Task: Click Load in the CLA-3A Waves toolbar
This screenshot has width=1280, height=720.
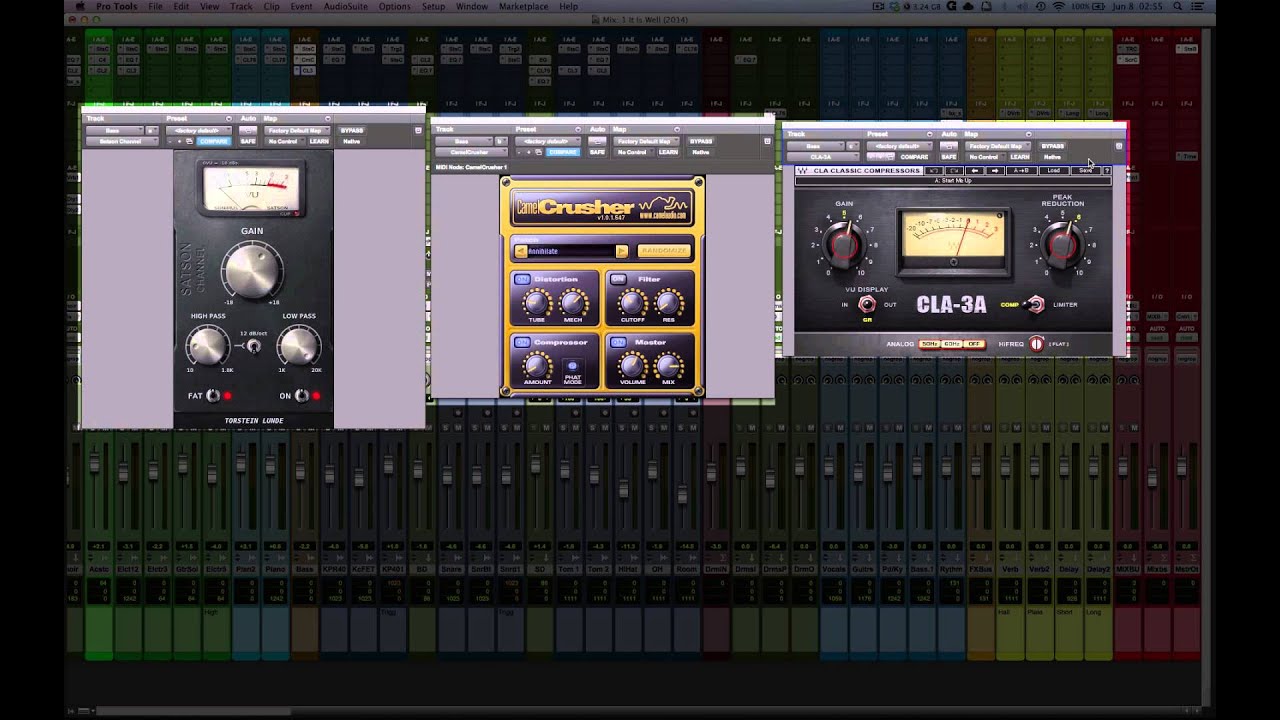Action: 1053,171
